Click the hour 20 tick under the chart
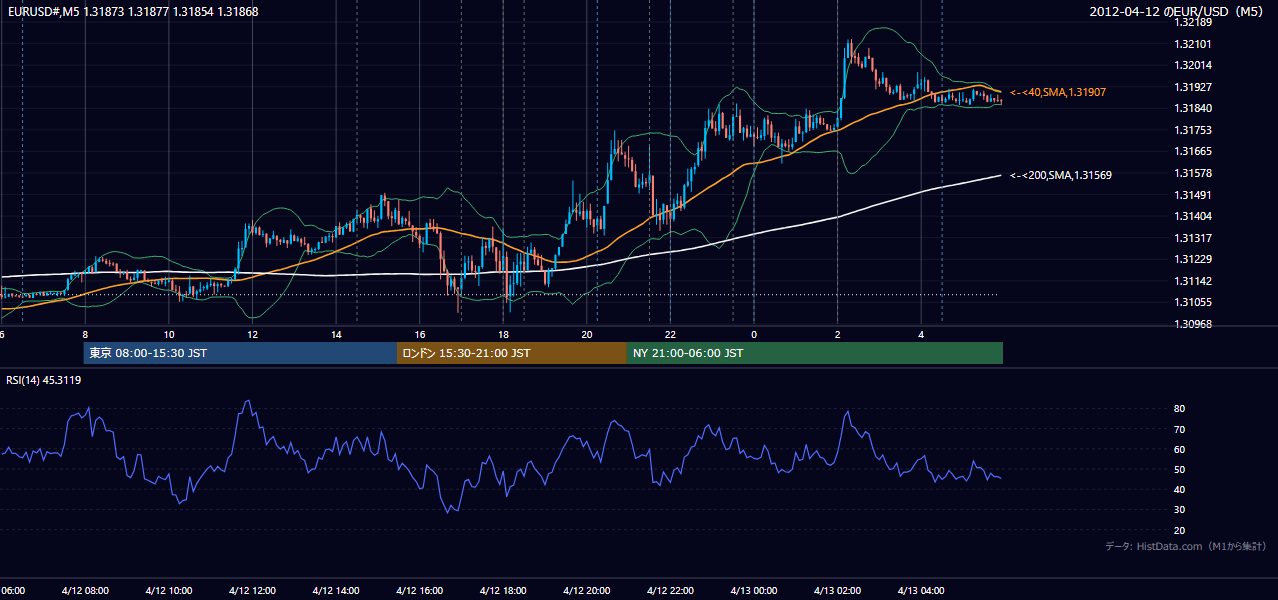Viewport: 1278px width, 600px height. 587,334
